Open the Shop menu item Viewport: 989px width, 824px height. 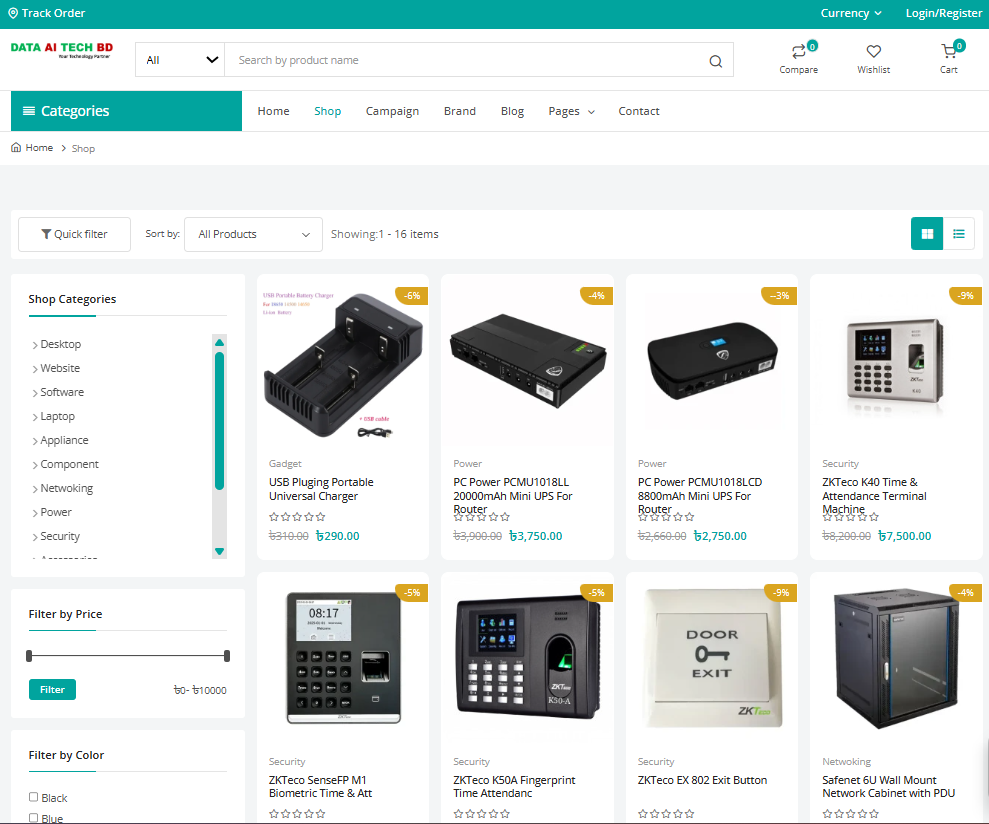[x=327, y=111]
